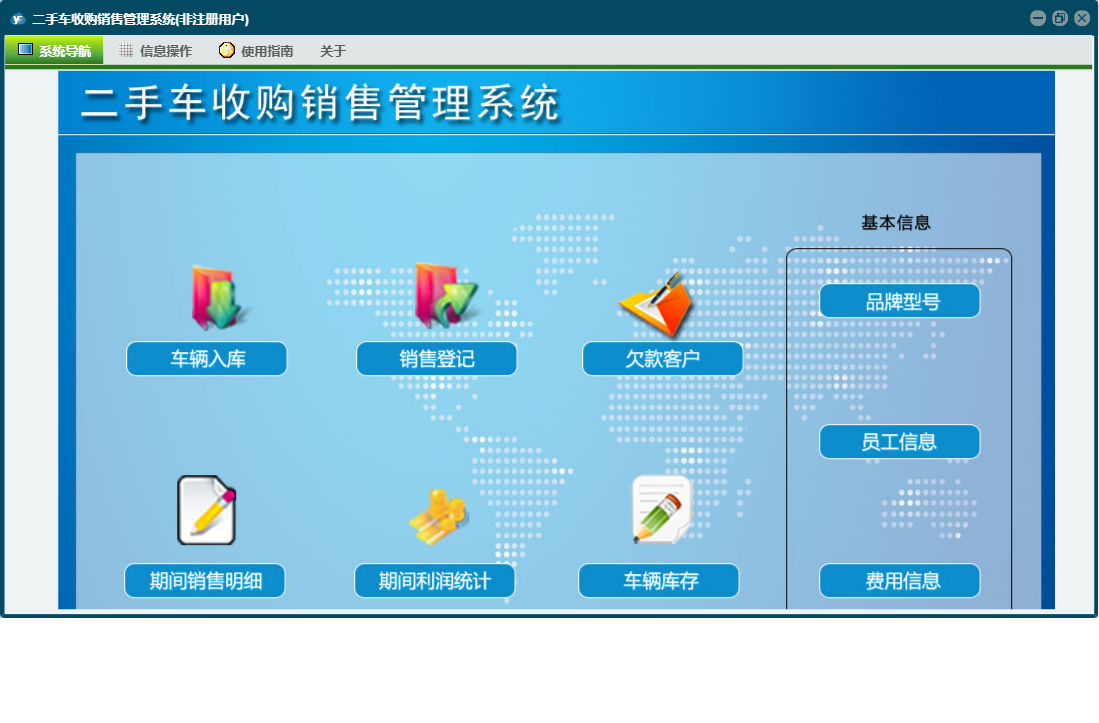Open the 期间销售明细 button

[205, 581]
